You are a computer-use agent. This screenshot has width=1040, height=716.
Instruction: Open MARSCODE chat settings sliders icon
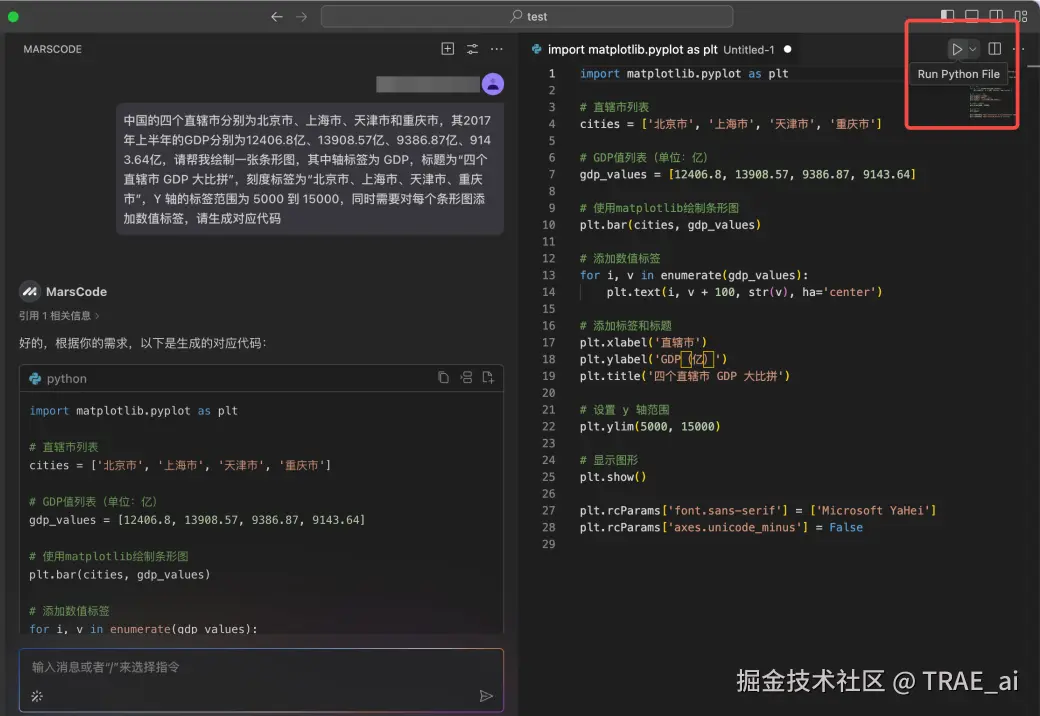[472, 48]
